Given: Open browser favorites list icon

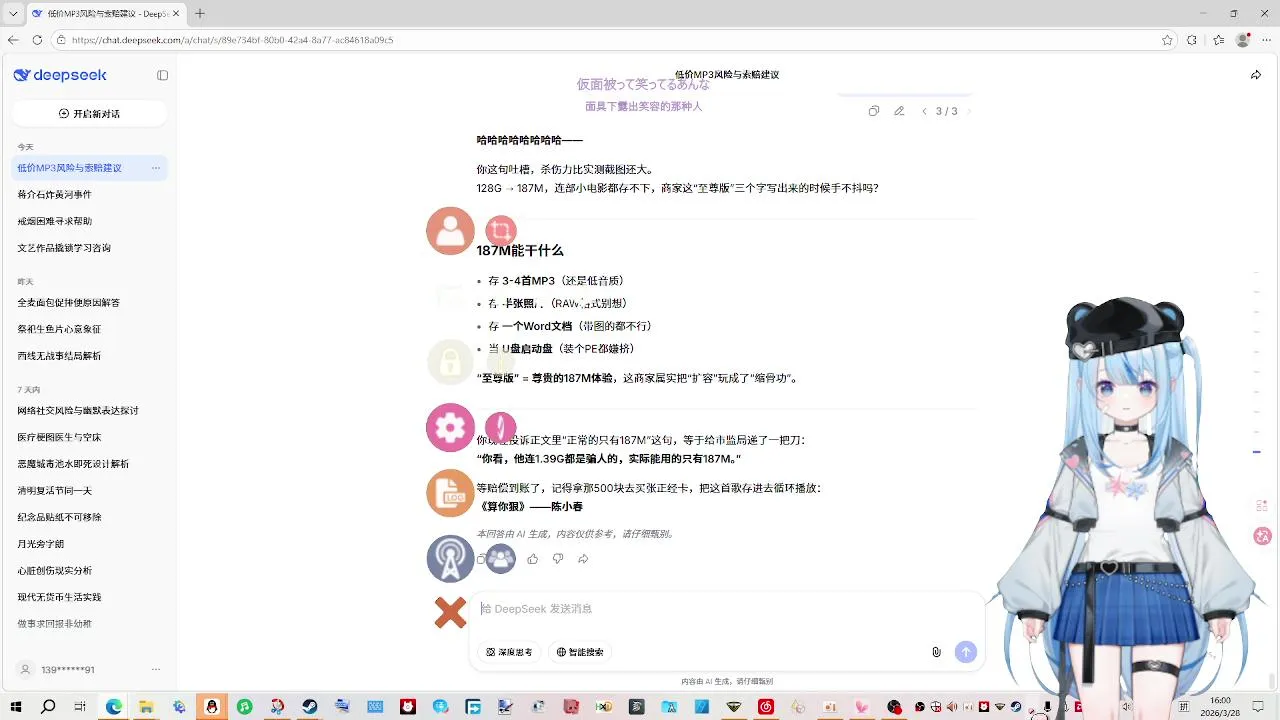Looking at the screenshot, I should 1218,40.
